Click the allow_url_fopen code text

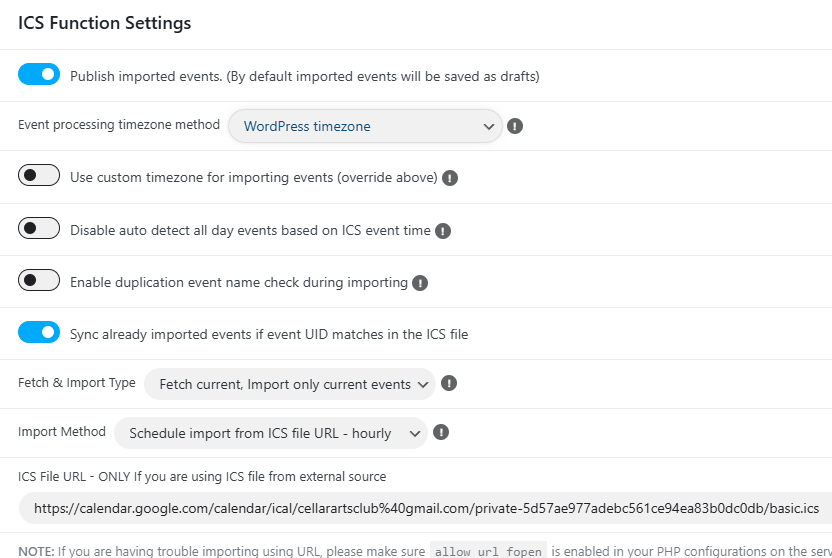point(488,552)
